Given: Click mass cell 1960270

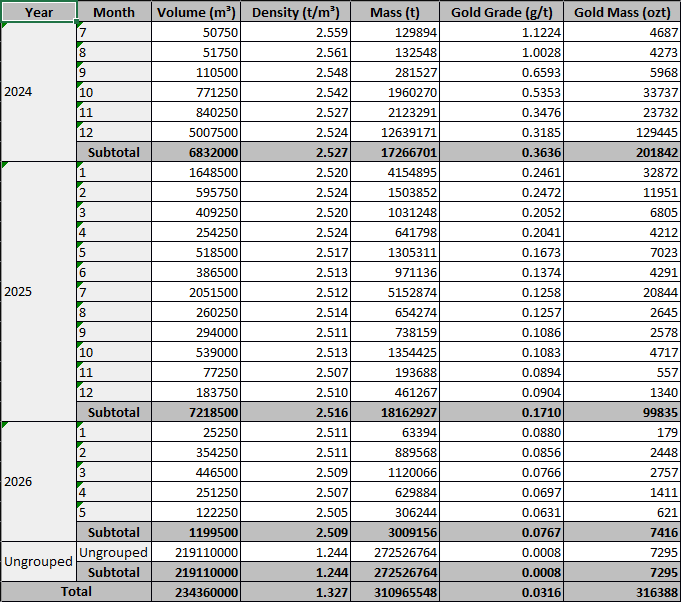Looking at the screenshot, I should (395, 92).
